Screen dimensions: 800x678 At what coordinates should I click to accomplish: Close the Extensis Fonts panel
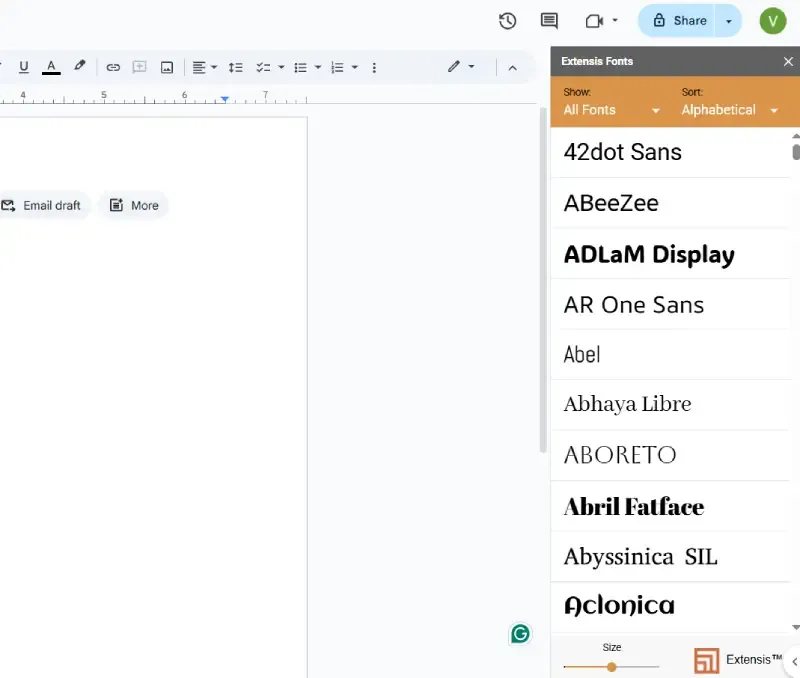tap(788, 61)
